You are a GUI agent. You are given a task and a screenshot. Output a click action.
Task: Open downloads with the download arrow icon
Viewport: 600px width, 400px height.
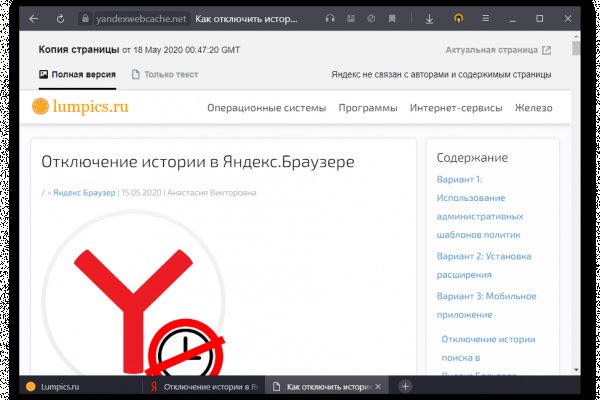tap(429, 18)
